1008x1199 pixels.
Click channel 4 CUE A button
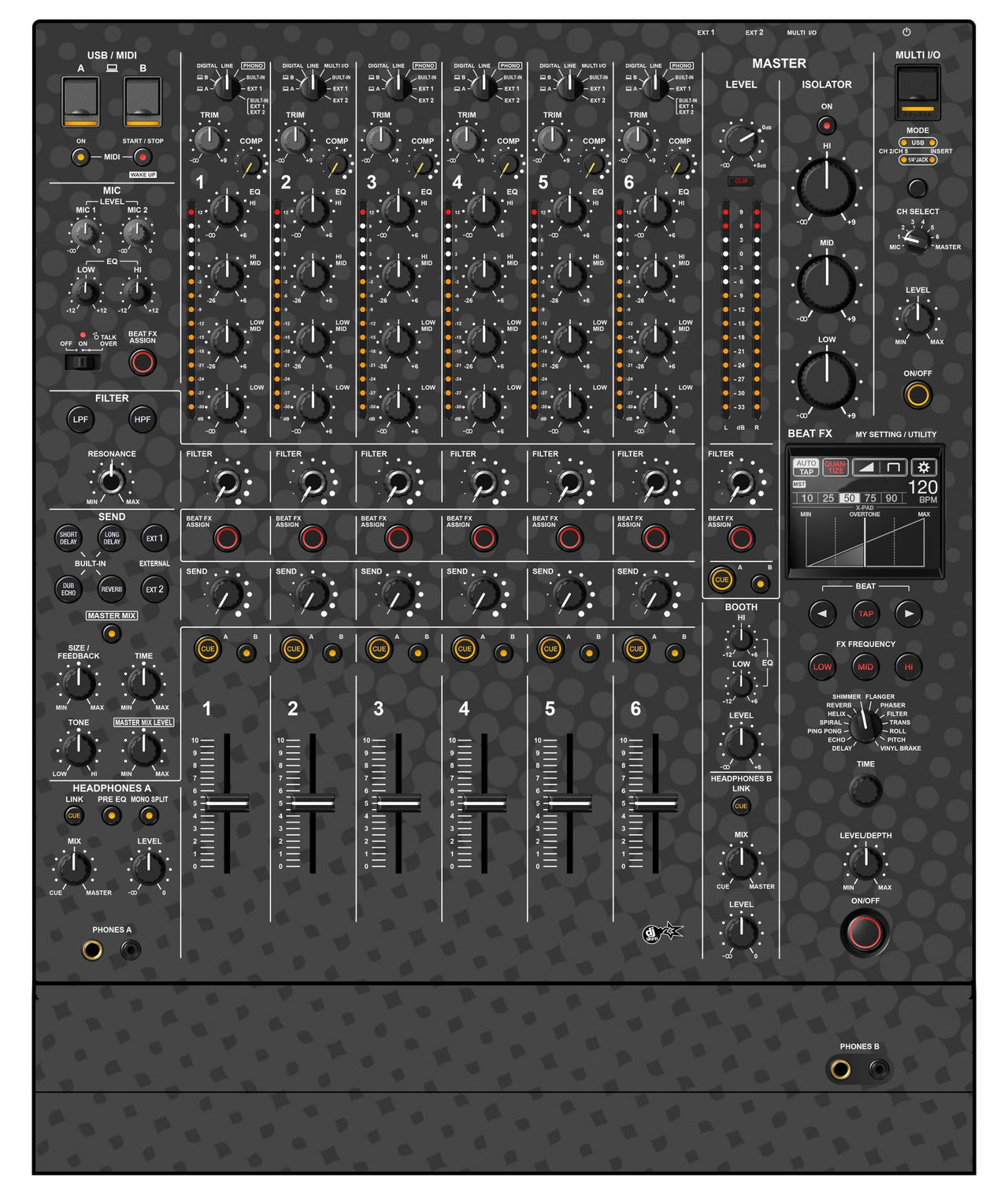tap(465, 649)
